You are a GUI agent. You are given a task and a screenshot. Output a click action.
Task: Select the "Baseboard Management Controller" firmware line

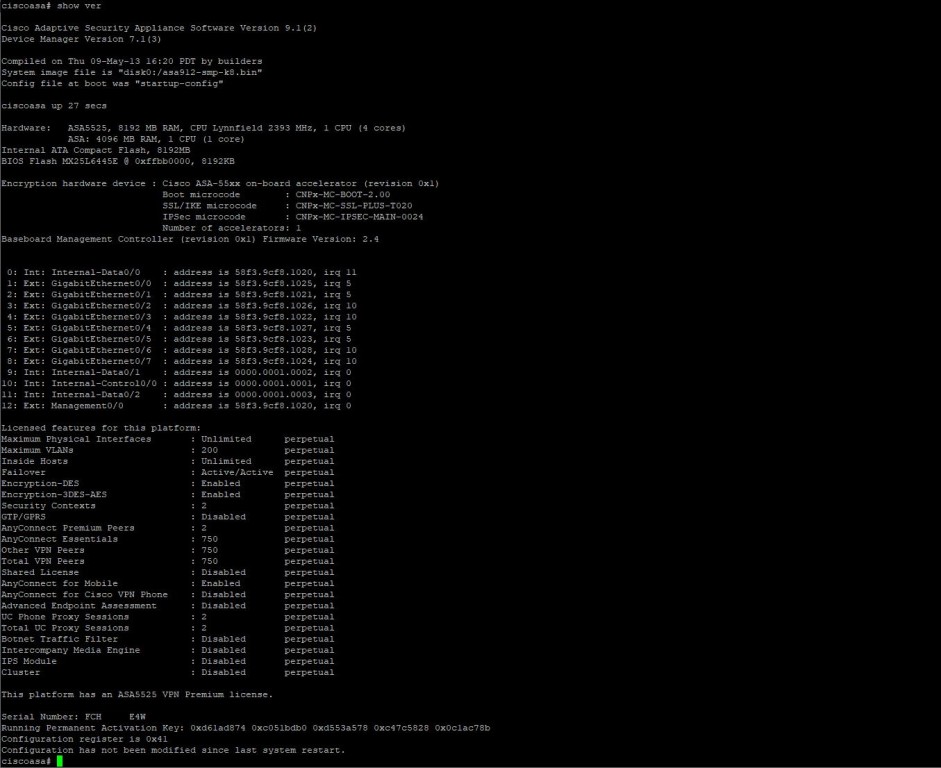pyautogui.click(x=190, y=239)
